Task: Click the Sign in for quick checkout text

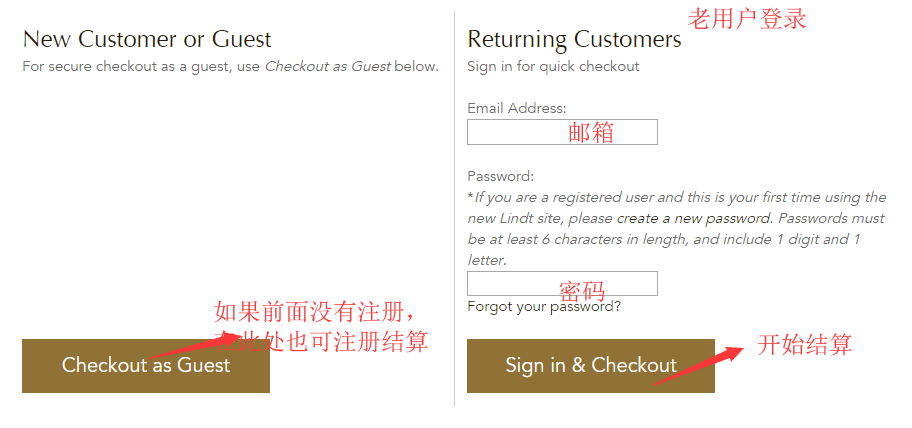Action: coord(553,66)
